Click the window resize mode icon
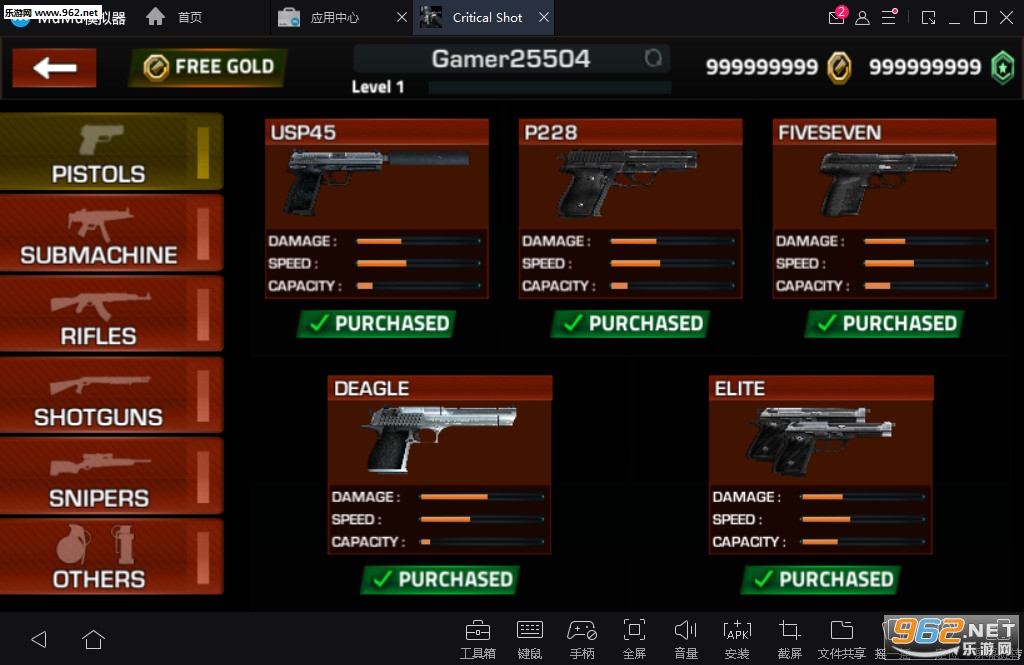Screen dimensions: 1024x665 click(x=928, y=18)
